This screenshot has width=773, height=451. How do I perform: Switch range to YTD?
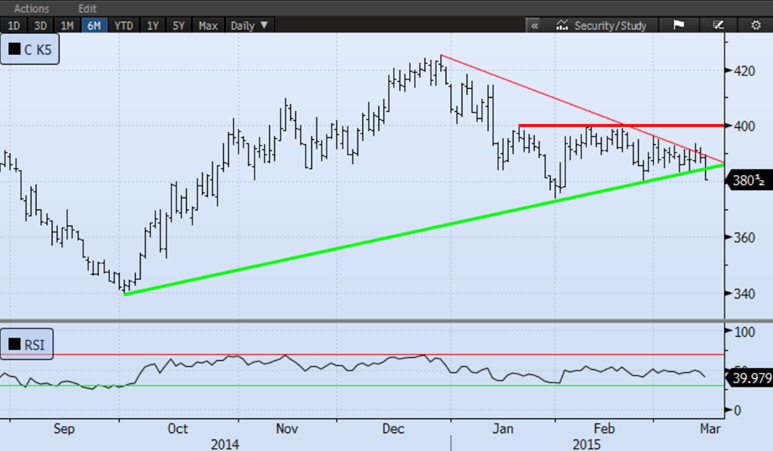point(123,25)
